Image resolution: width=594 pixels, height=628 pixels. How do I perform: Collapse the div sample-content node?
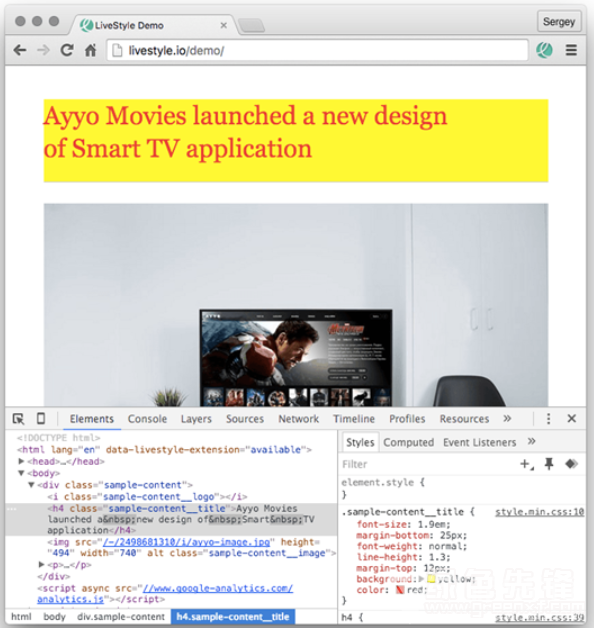pyautogui.click(x=31, y=485)
